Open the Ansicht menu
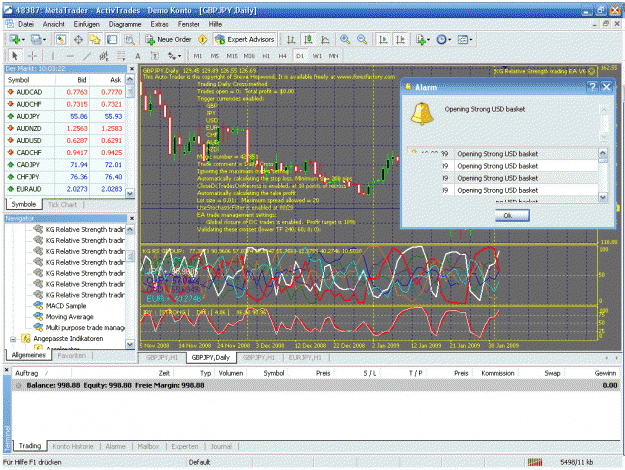The image size is (625, 470). click(x=54, y=24)
